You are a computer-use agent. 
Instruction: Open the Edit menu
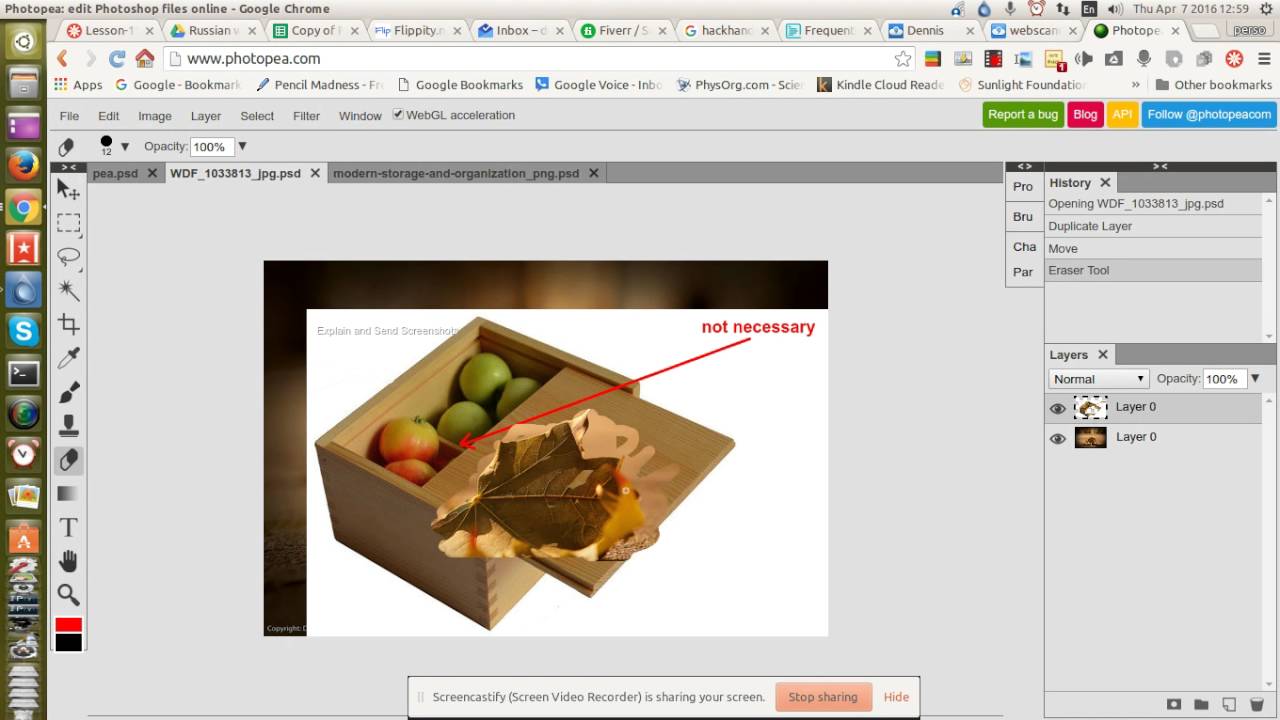[108, 116]
